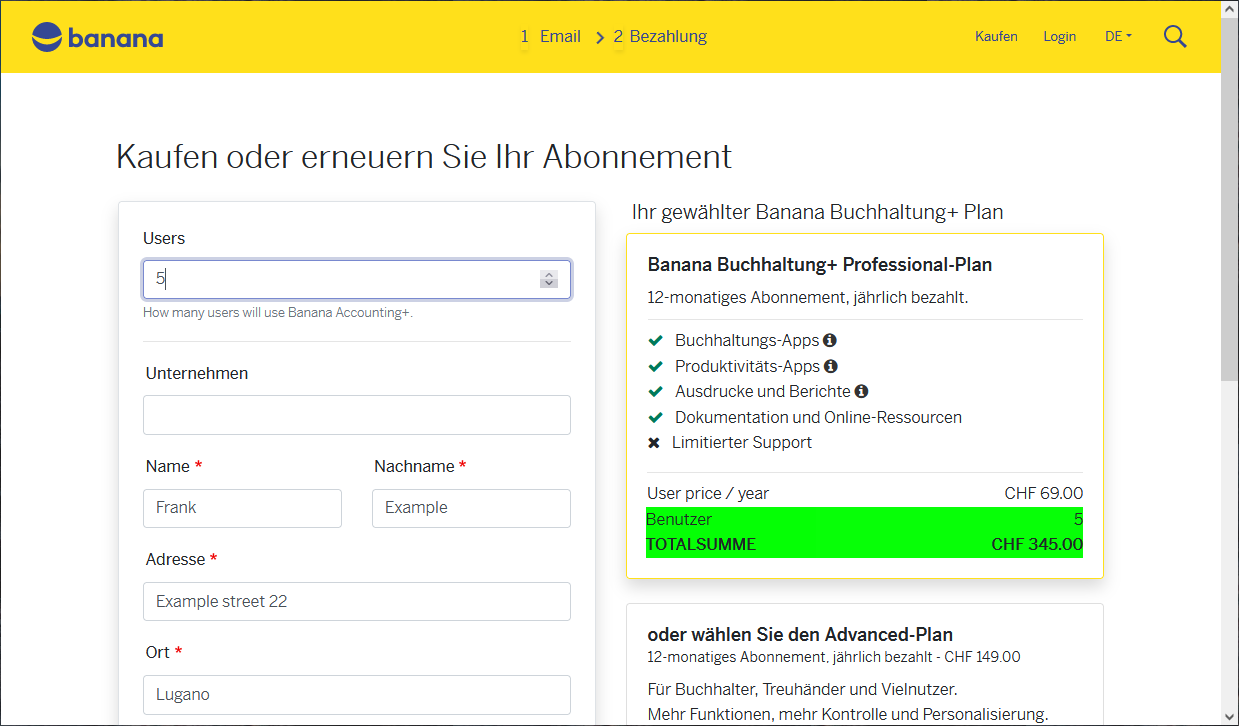
Task: Click the Adresse field with Example street 22
Action: (x=357, y=601)
